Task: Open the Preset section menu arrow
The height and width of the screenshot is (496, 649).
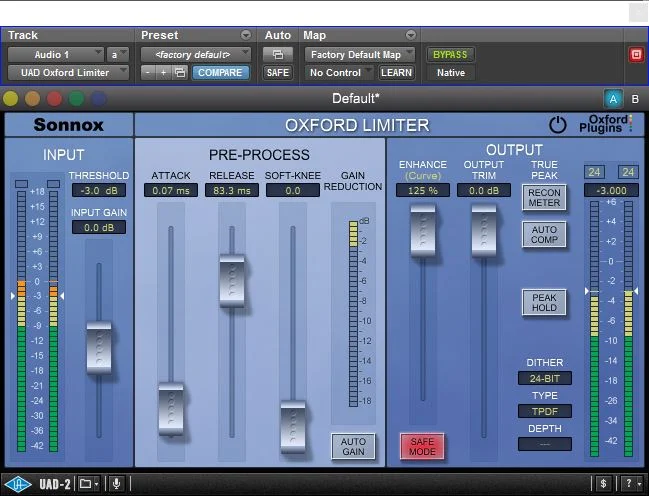Action: pyautogui.click(x=246, y=35)
